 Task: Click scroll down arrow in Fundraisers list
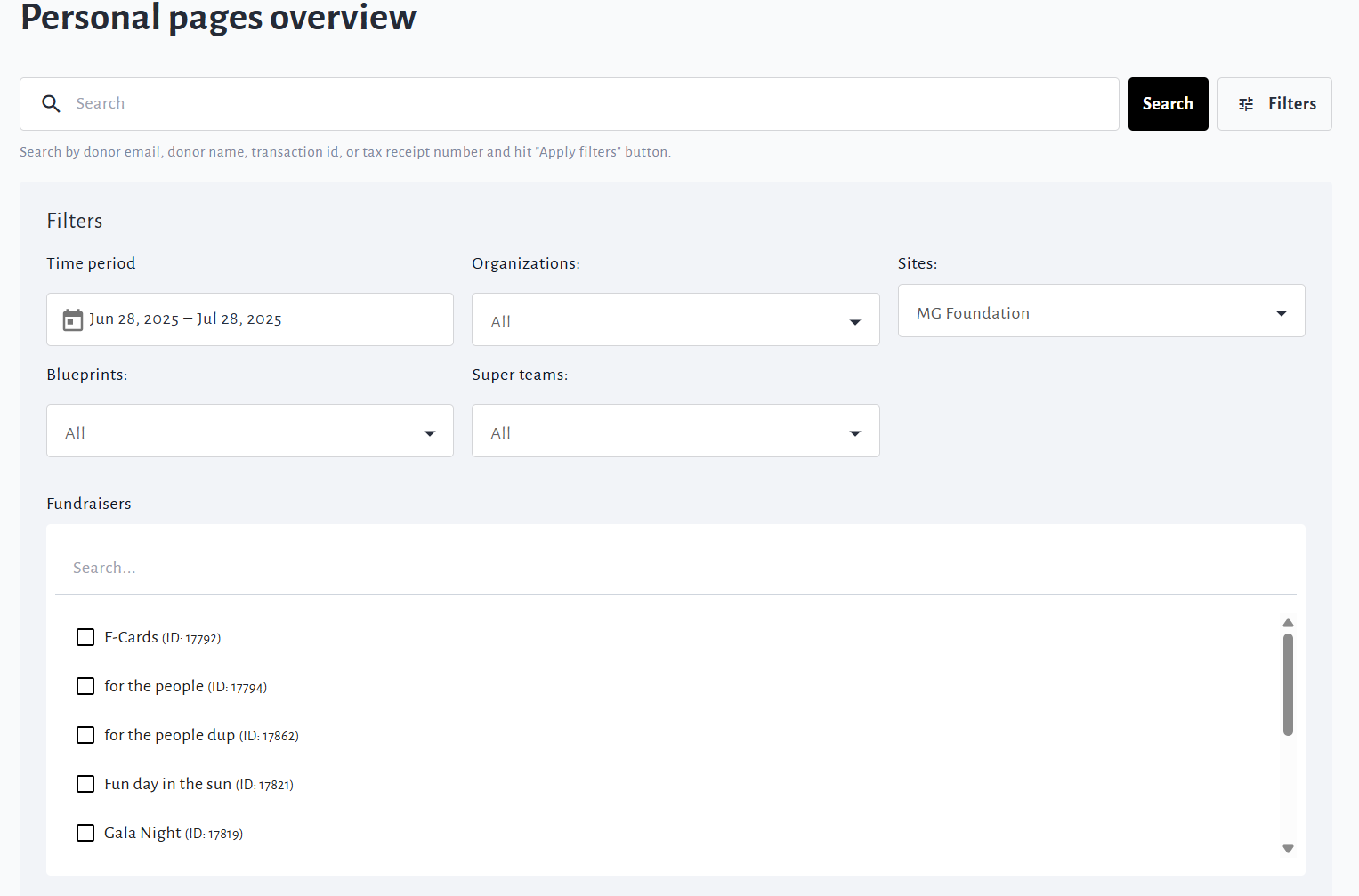(1287, 849)
